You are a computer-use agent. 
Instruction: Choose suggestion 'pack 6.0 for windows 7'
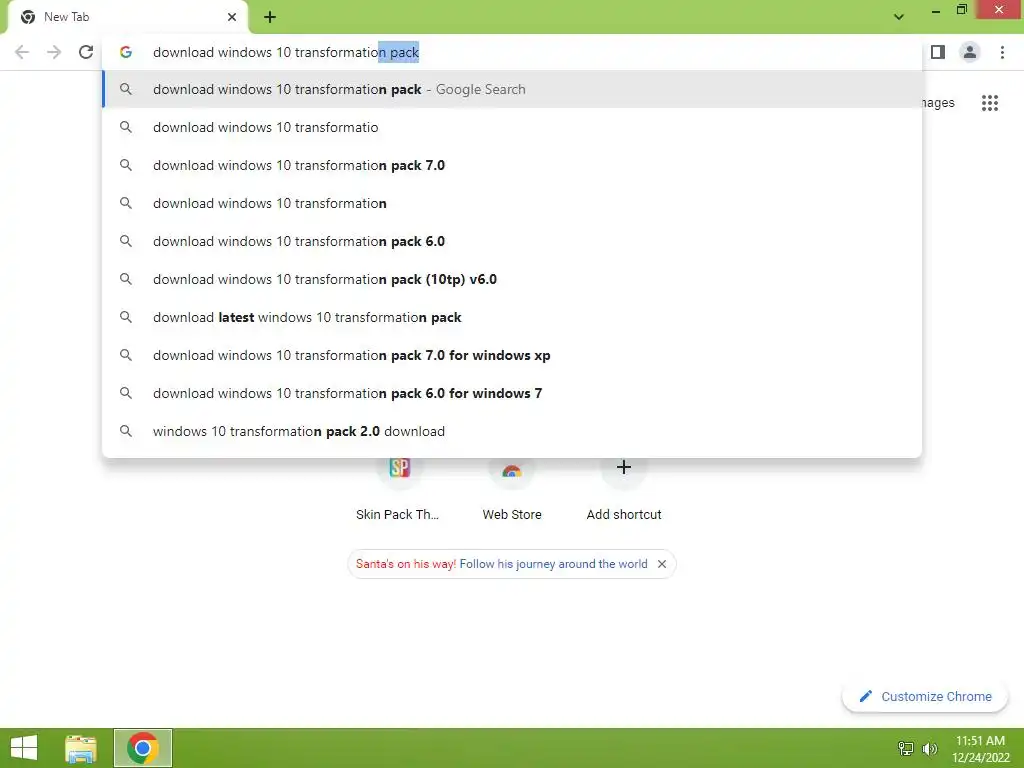tap(512, 393)
